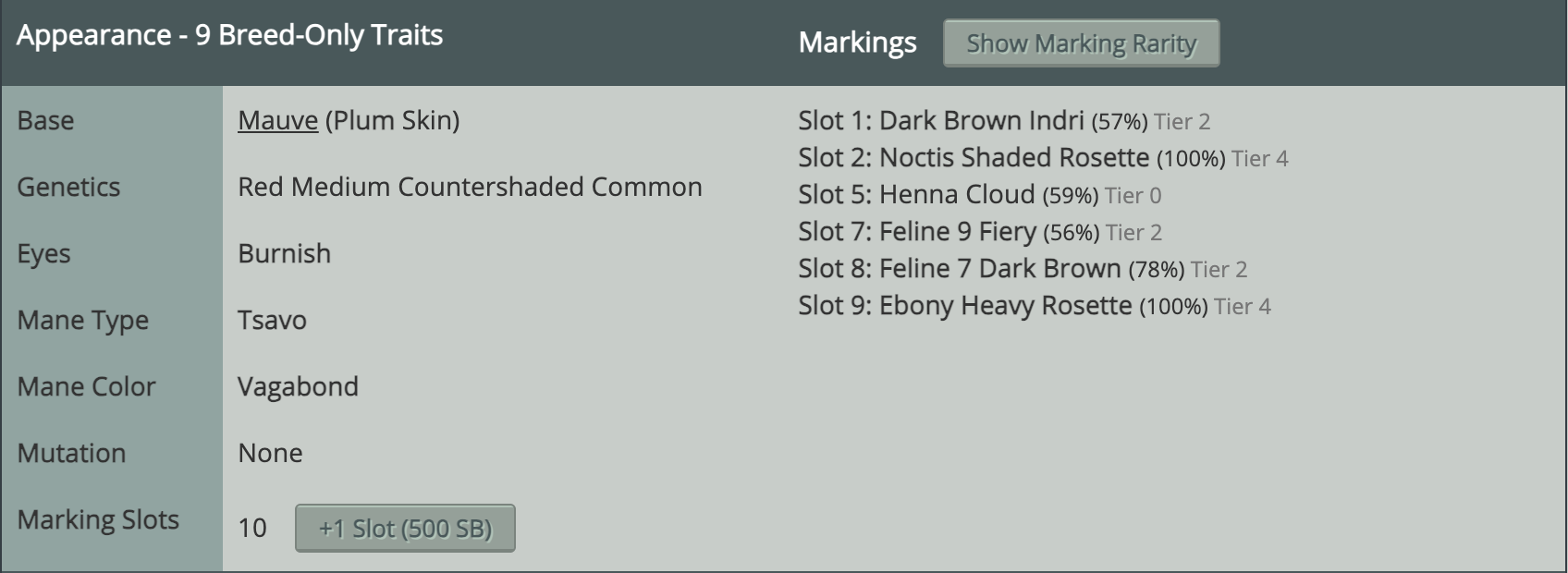Click the Base row label
Screen dimensions: 1568x573
click(45, 121)
